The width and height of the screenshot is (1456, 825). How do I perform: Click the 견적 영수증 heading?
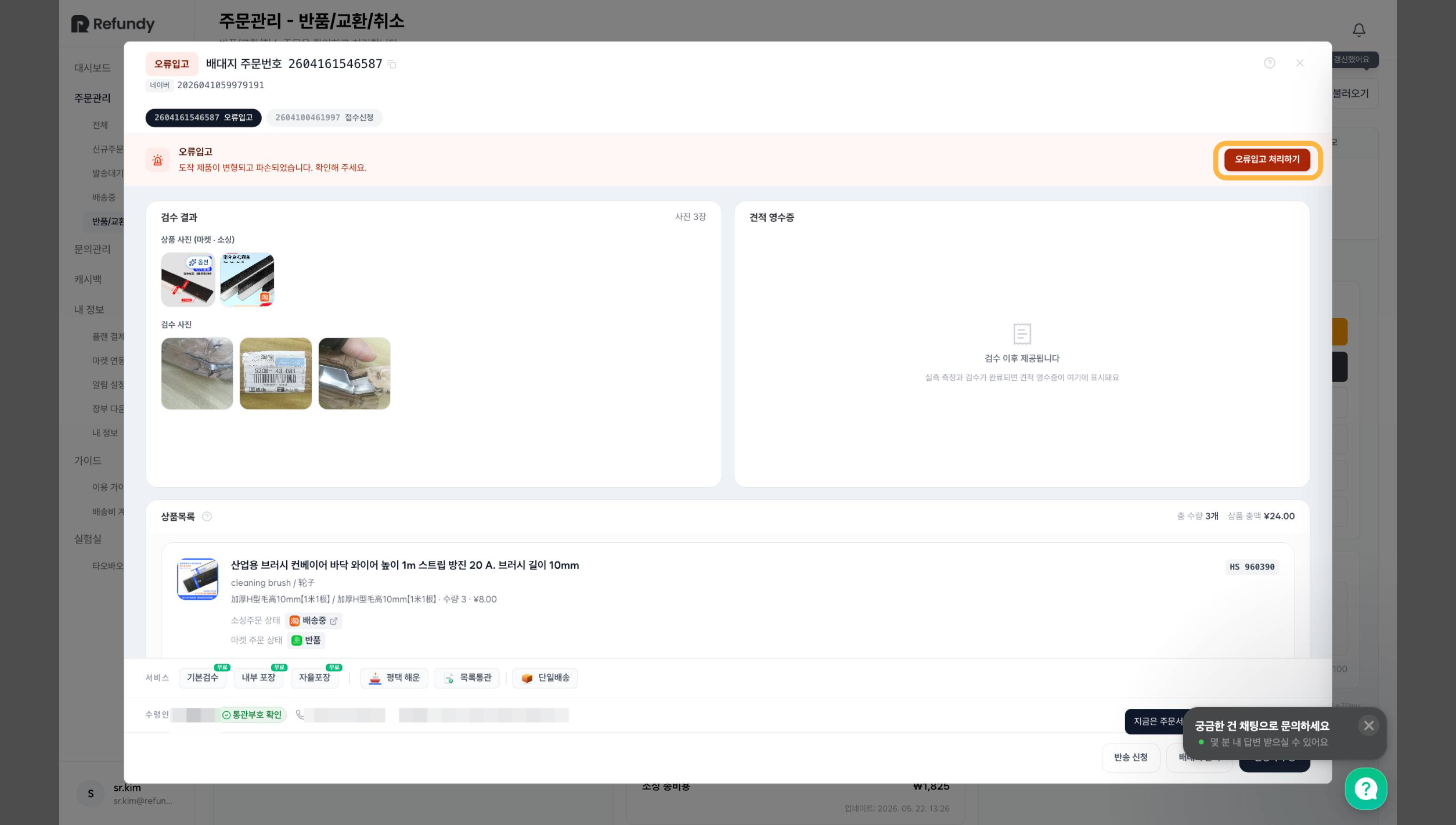[x=772, y=218]
